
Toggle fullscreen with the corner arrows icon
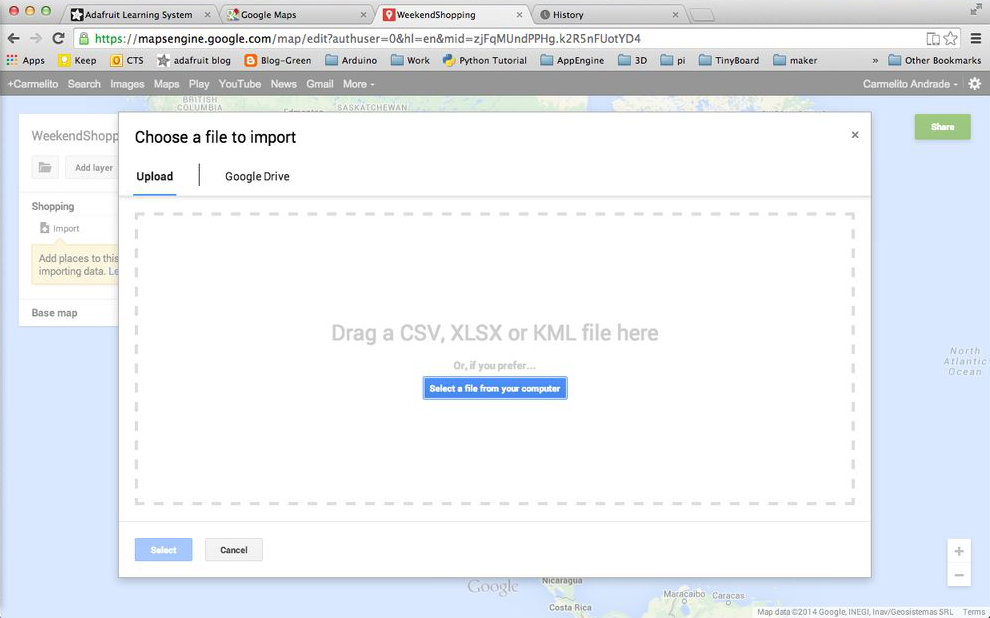point(975,10)
